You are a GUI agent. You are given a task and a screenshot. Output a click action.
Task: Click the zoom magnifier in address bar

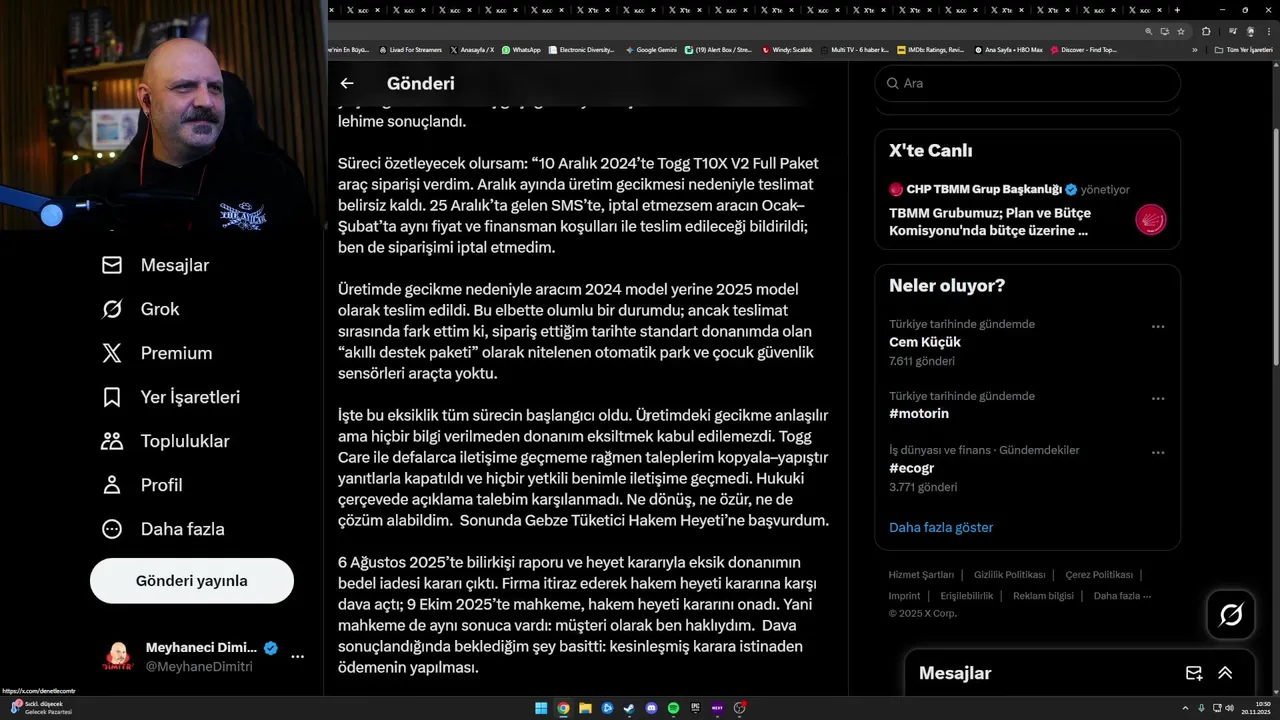[x=1151, y=31]
